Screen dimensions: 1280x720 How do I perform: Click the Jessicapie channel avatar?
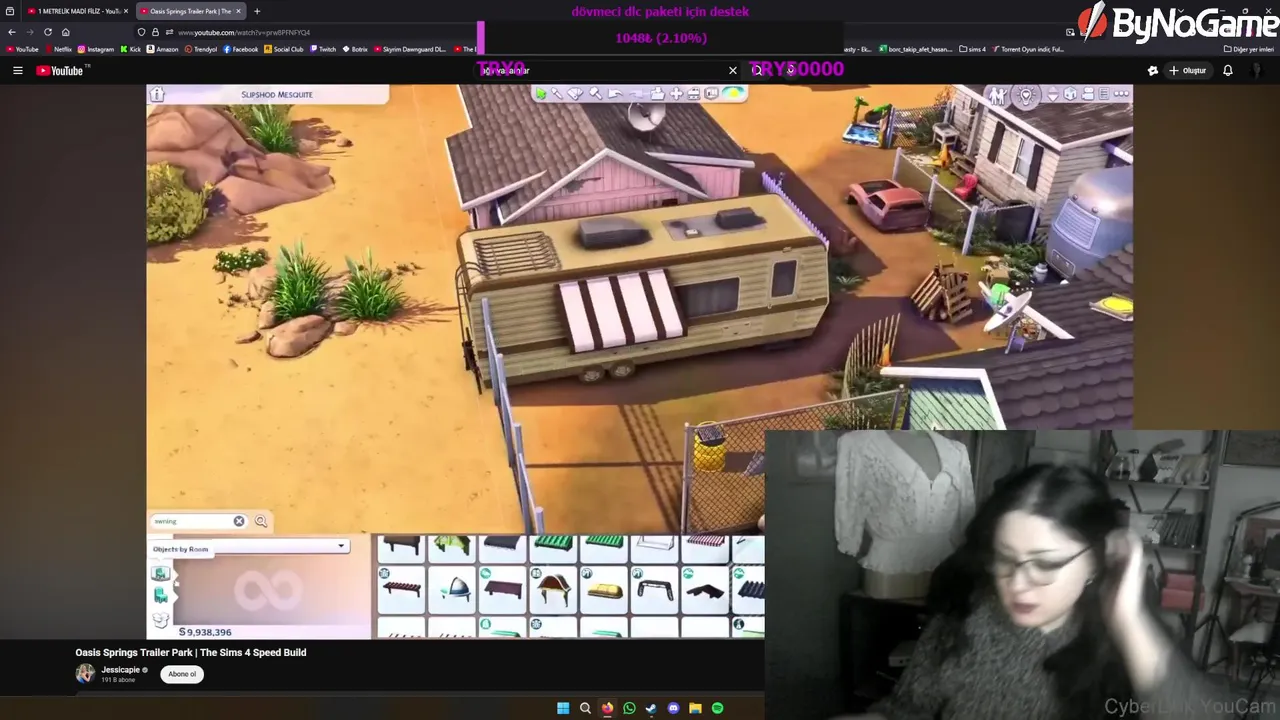pos(85,674)
